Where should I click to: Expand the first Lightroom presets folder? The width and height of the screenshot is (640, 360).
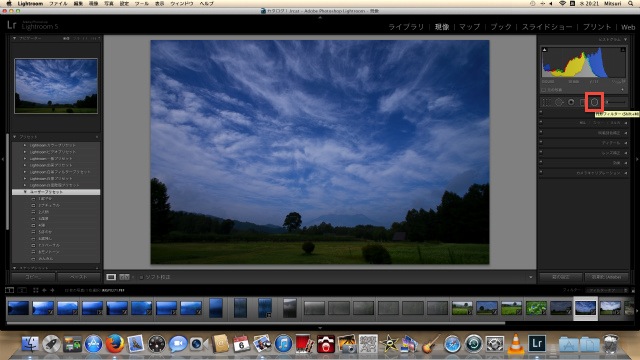[25, 145]
